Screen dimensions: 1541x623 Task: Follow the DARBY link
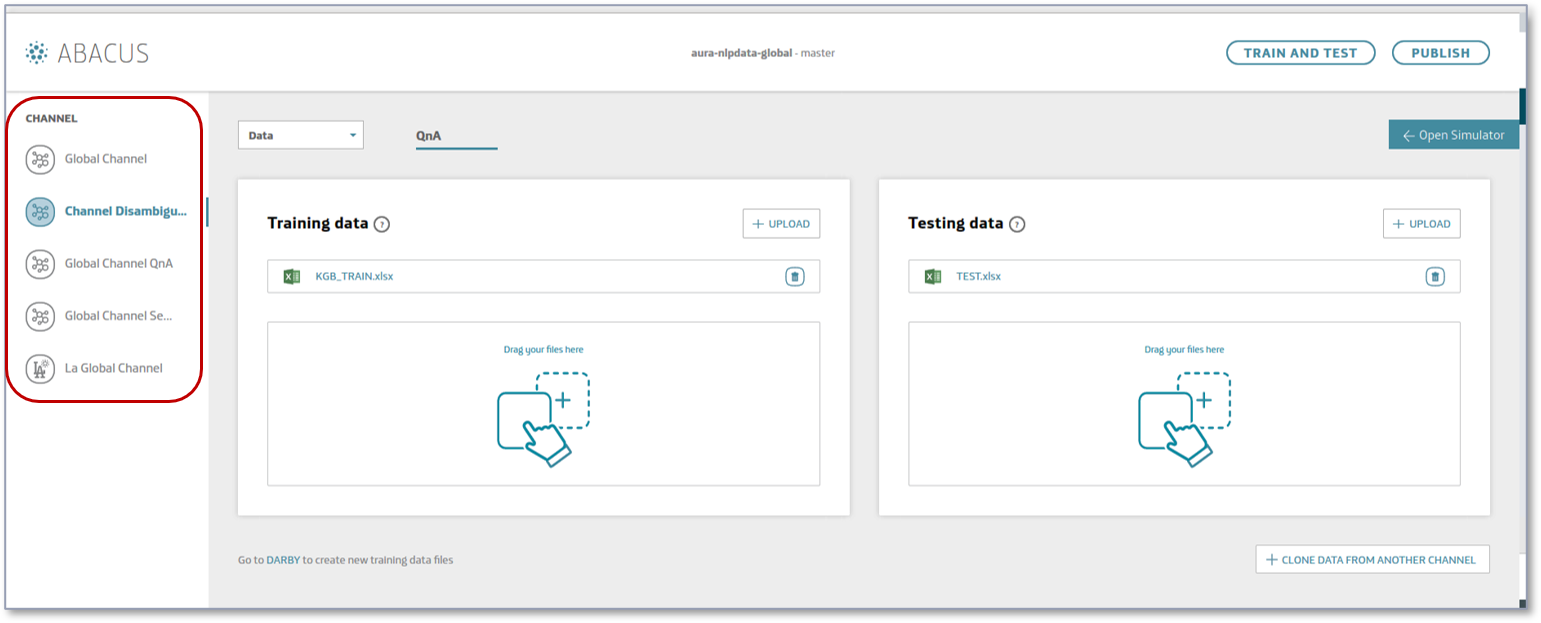[283, 560]
